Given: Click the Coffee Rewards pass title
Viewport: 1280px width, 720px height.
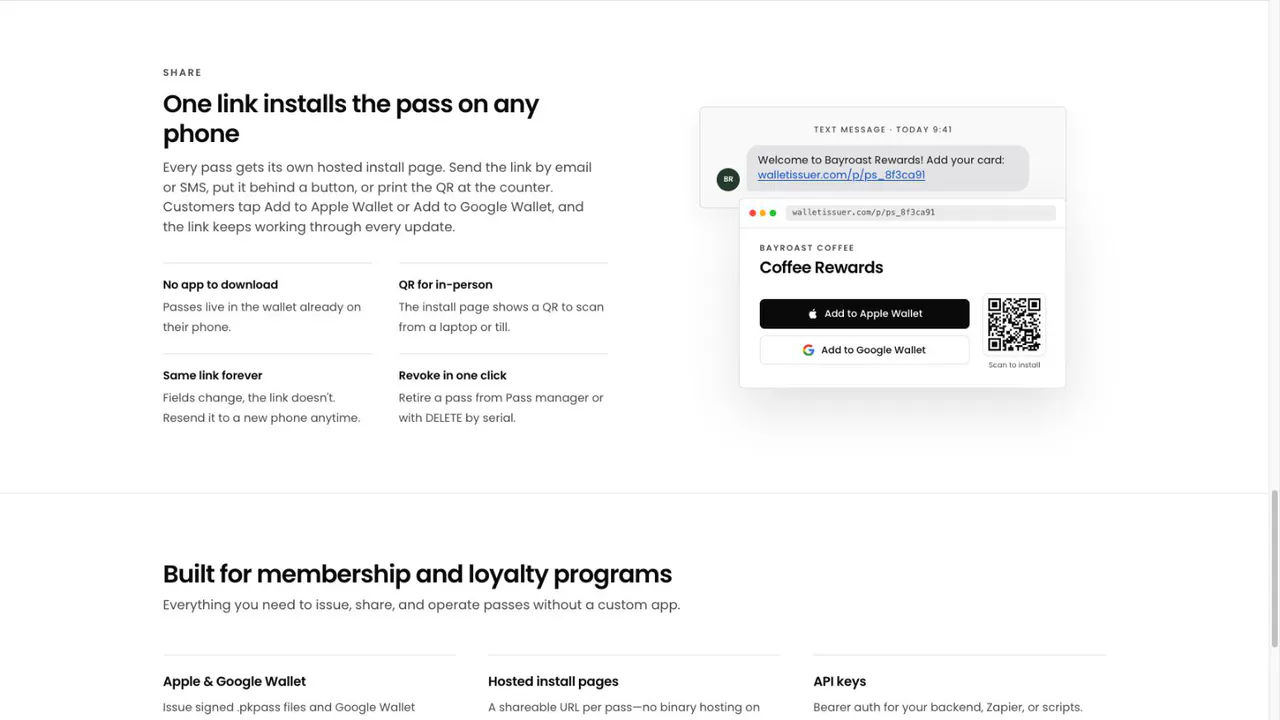Looking at the screenshot, I should pos(821,267).
